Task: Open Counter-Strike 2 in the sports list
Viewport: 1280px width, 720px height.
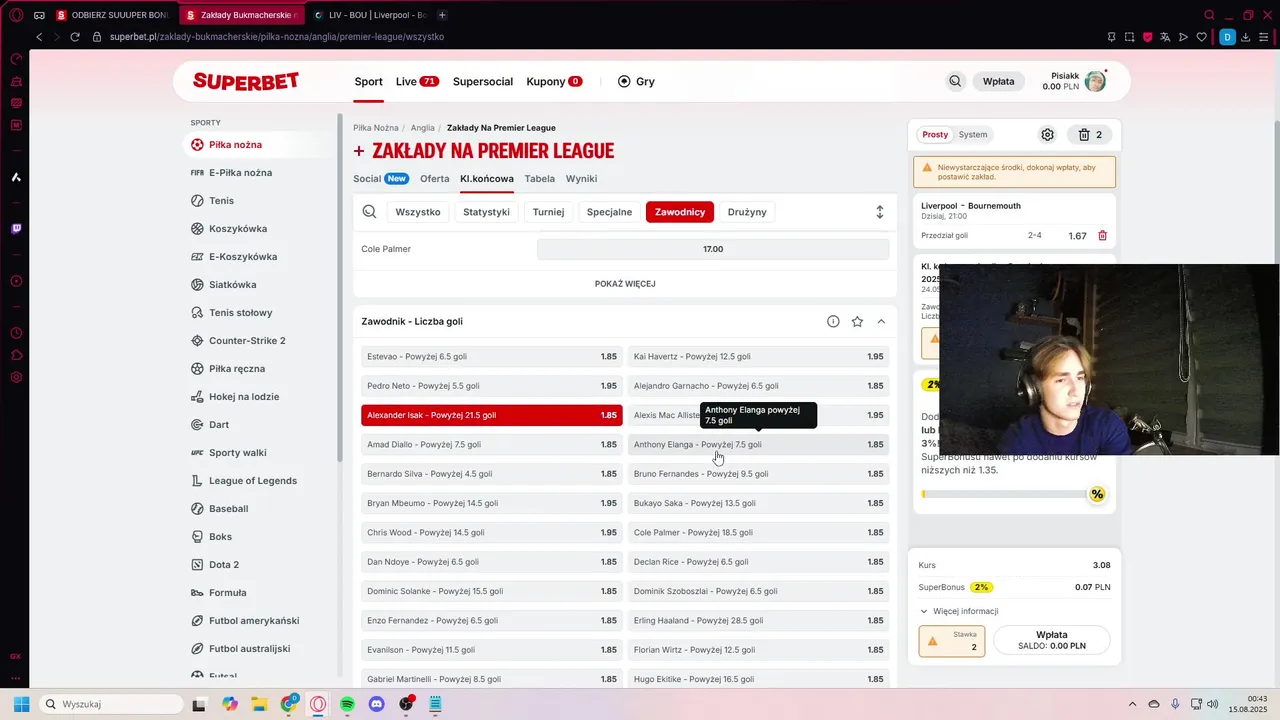Action: 247,341
